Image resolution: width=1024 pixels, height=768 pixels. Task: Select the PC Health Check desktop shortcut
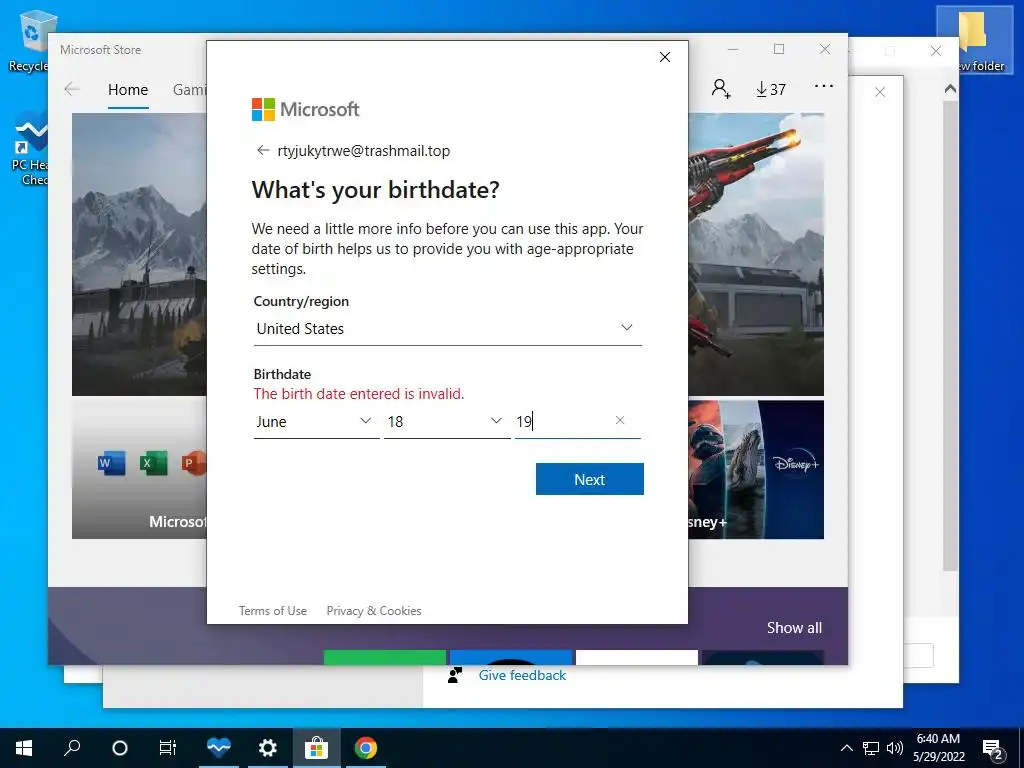(30, 149)
